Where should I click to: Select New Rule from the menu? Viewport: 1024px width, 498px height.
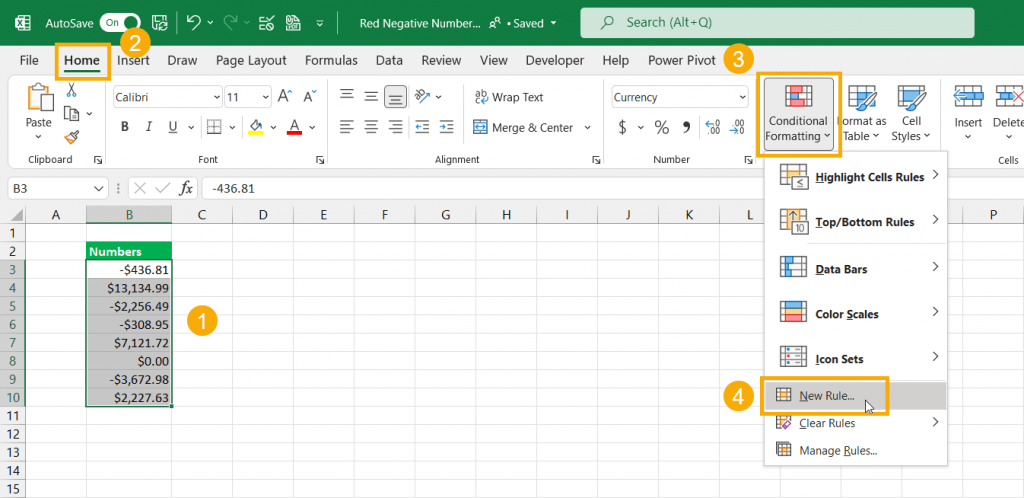pos(826,395)
